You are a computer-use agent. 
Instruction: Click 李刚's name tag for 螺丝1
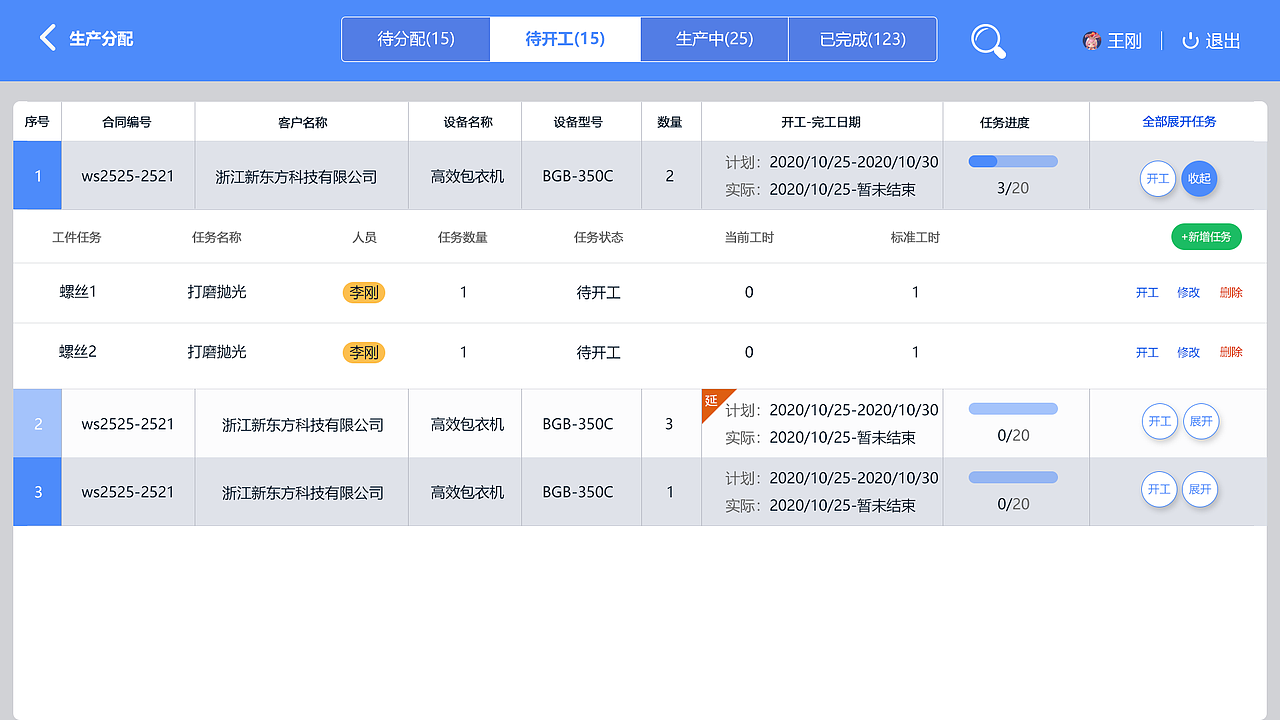[363, 292]
